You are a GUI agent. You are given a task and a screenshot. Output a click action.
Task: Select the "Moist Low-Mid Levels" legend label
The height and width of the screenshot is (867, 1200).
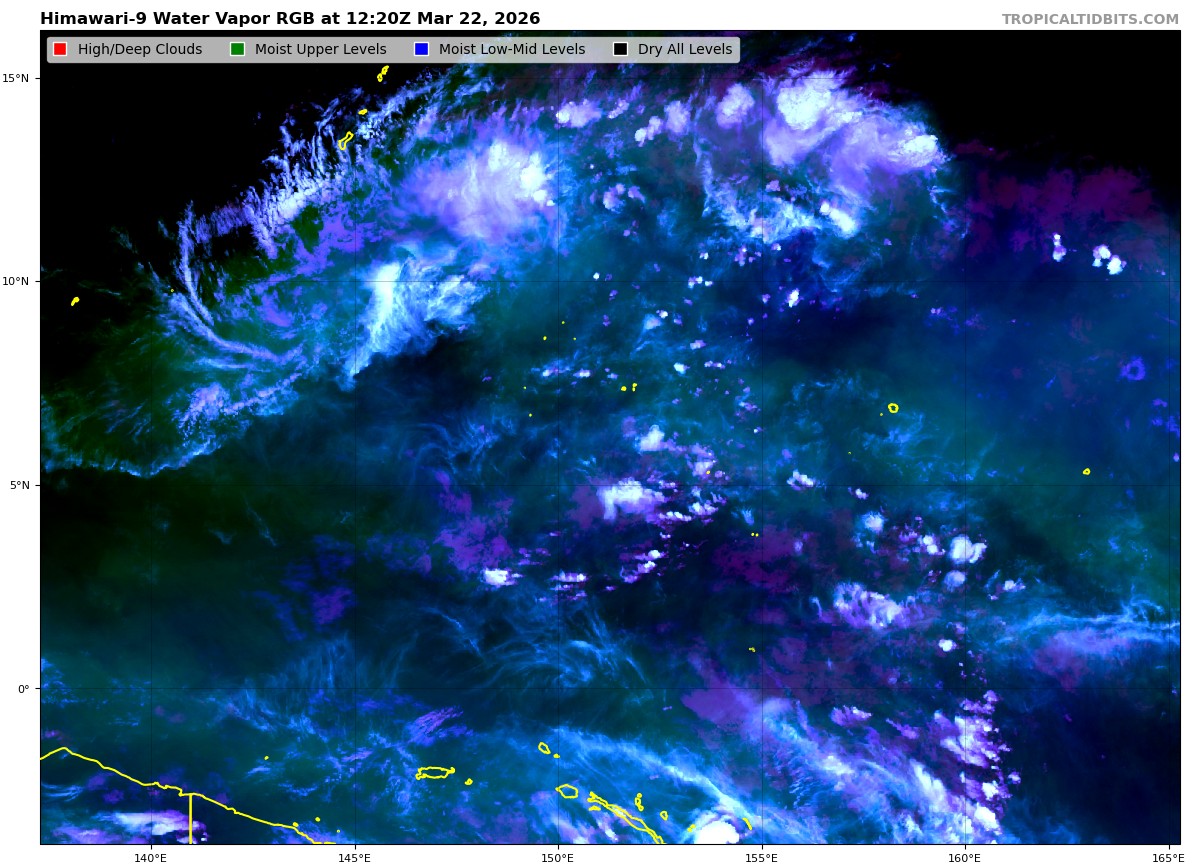[x=511, y=50]
